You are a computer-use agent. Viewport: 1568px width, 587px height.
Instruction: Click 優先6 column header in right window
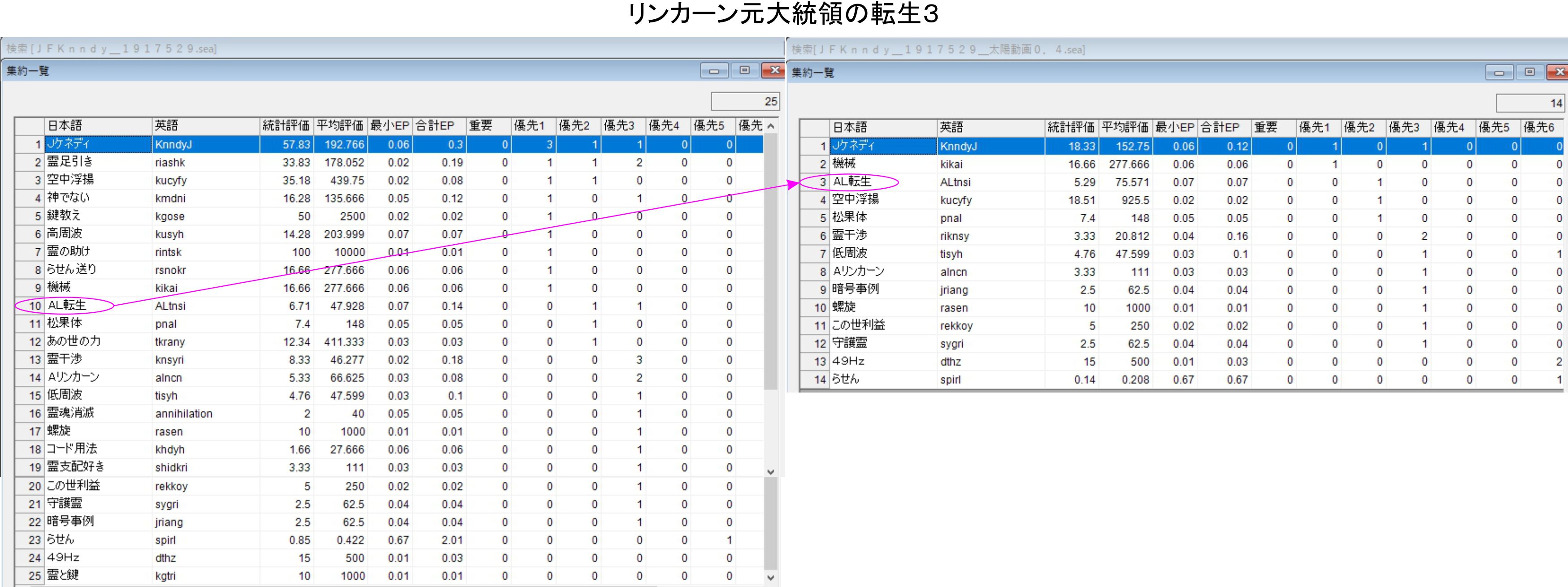pyautogui.click(x=1542, y=128)
